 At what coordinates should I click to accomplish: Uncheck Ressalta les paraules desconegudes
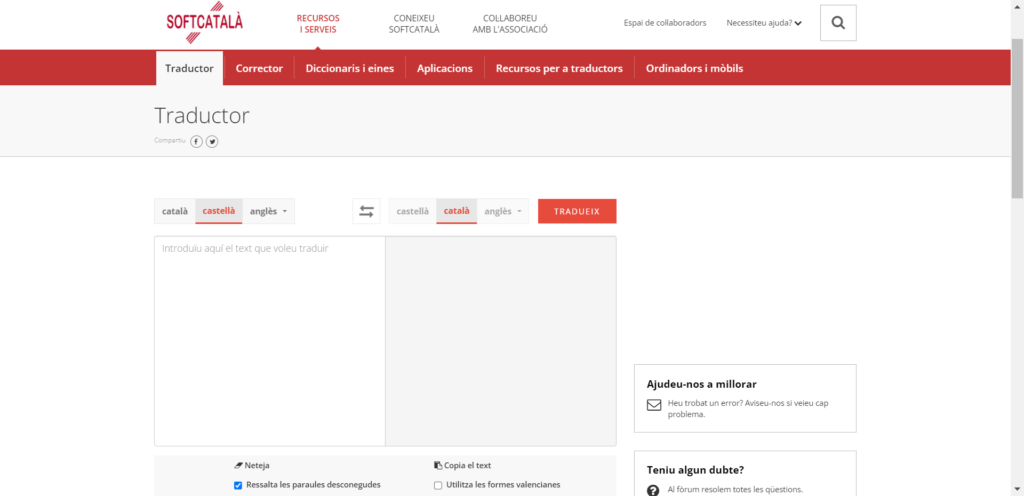238,485
